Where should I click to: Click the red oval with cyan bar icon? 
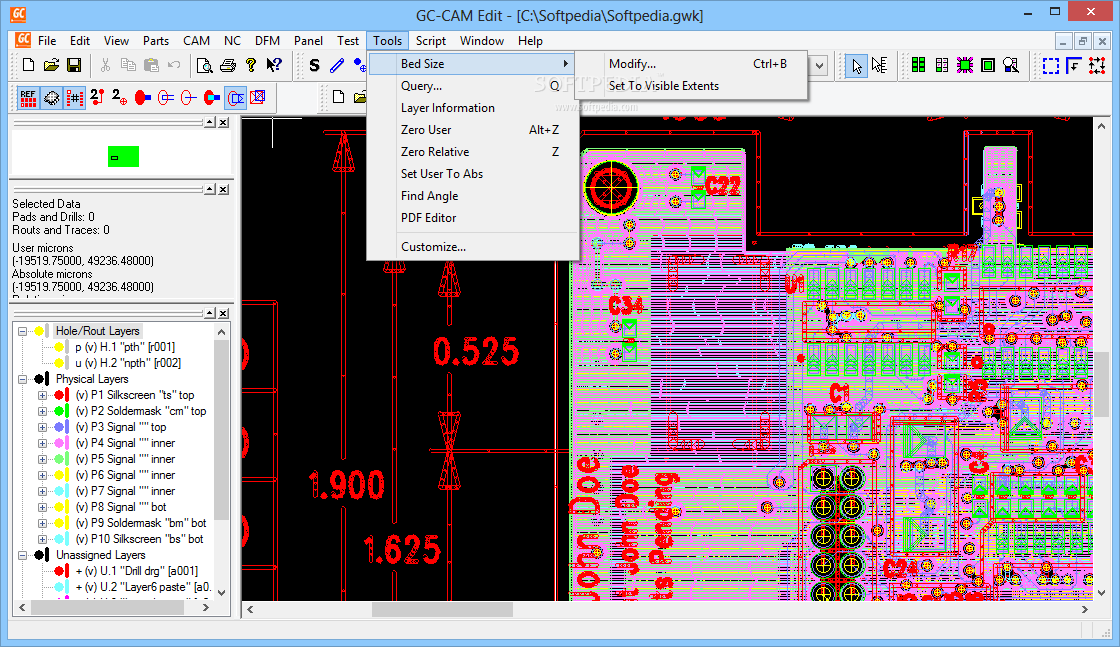coord(211,97)
